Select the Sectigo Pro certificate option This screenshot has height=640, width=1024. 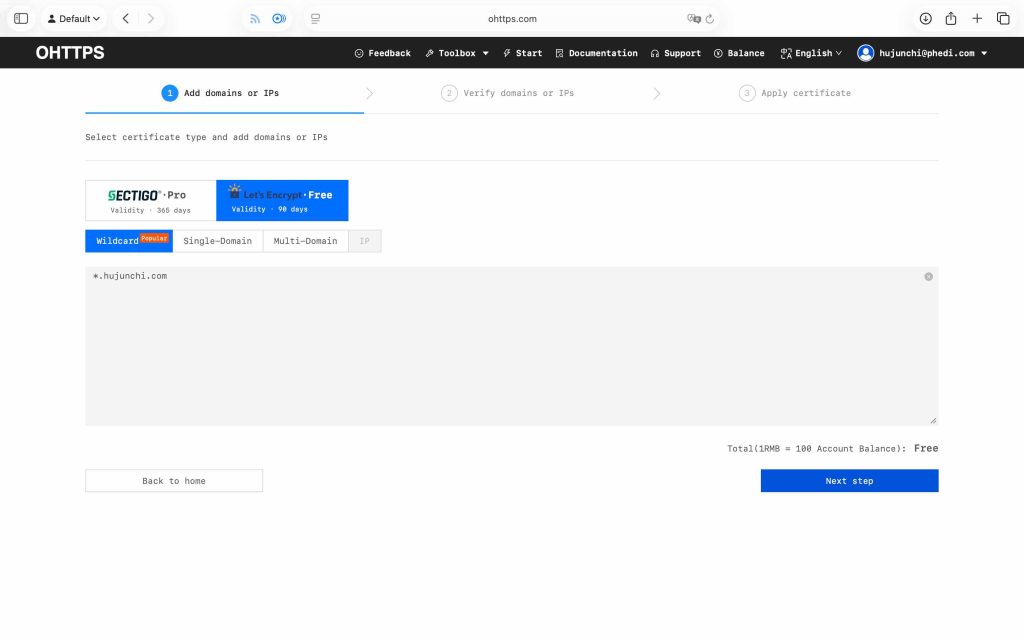tap(150, 200)
